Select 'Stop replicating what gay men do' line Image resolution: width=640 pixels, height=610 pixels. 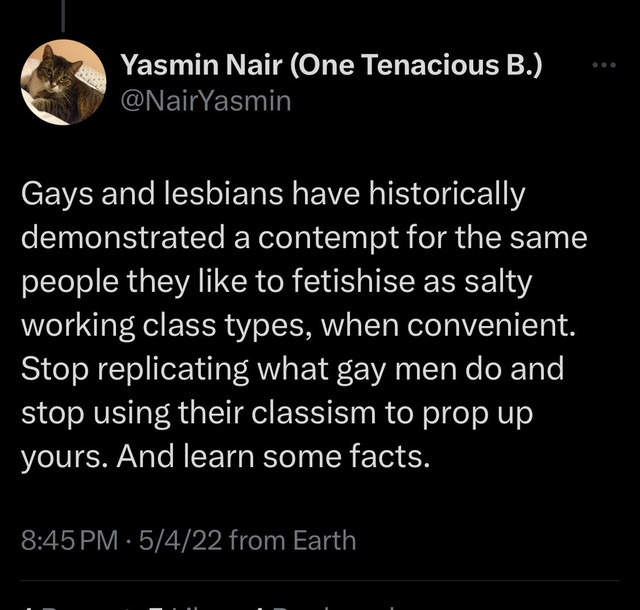[292, 369]
